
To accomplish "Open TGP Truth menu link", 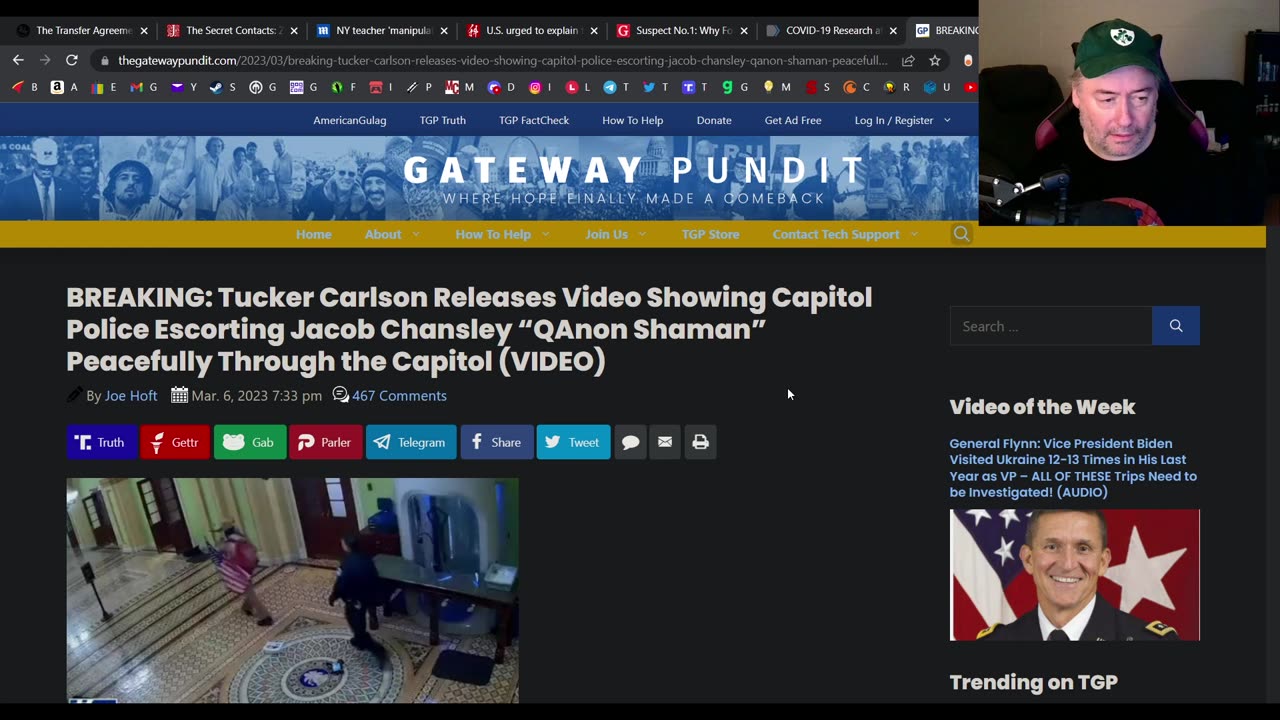I will [x=443, y=120].
